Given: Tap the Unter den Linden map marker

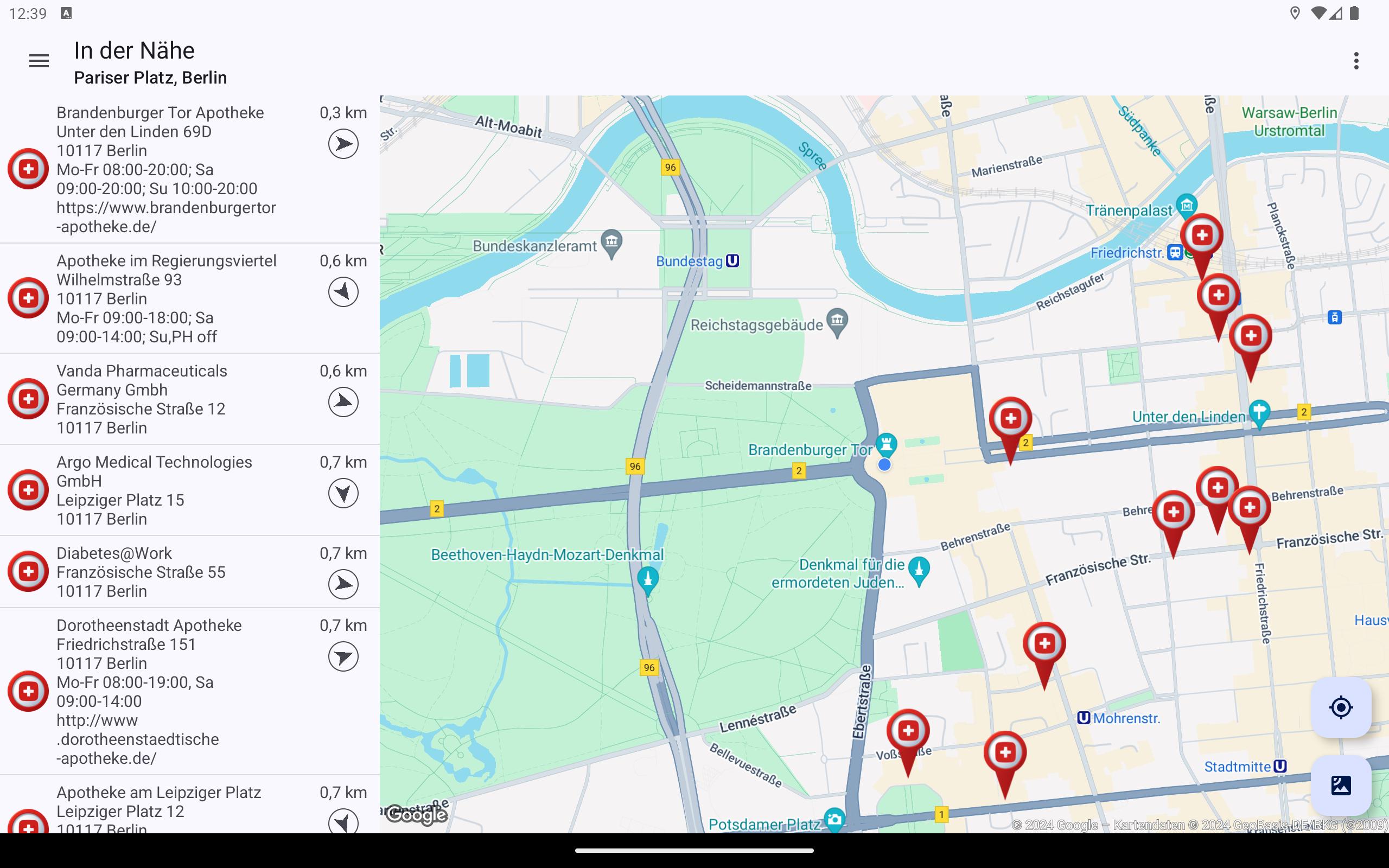Looking at the screenshot, I should pyautogui.click(x=1260, y=414).
